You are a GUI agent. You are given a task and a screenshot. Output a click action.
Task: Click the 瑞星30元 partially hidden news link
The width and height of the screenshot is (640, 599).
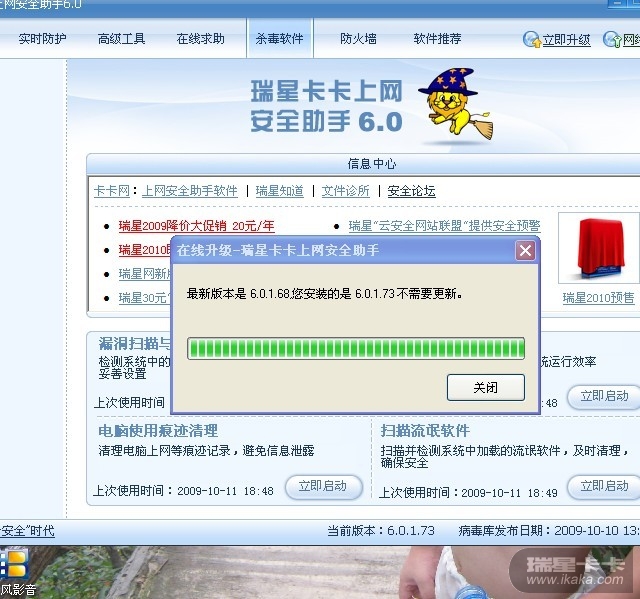(x=144, y=298)
